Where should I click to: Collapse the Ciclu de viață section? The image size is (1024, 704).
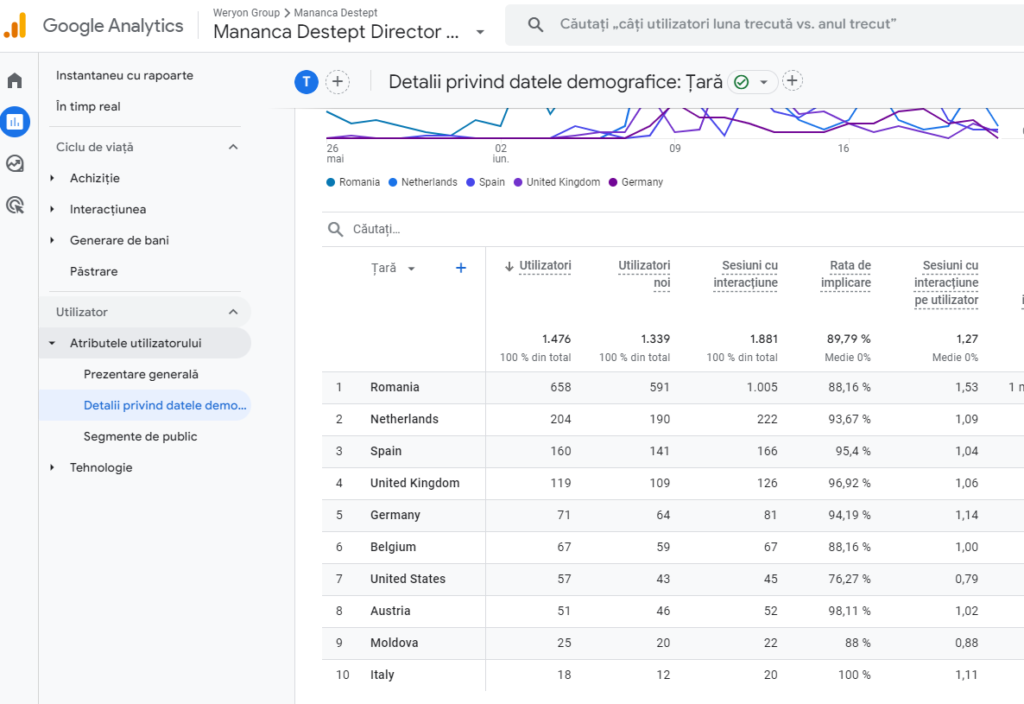(233, 147)
